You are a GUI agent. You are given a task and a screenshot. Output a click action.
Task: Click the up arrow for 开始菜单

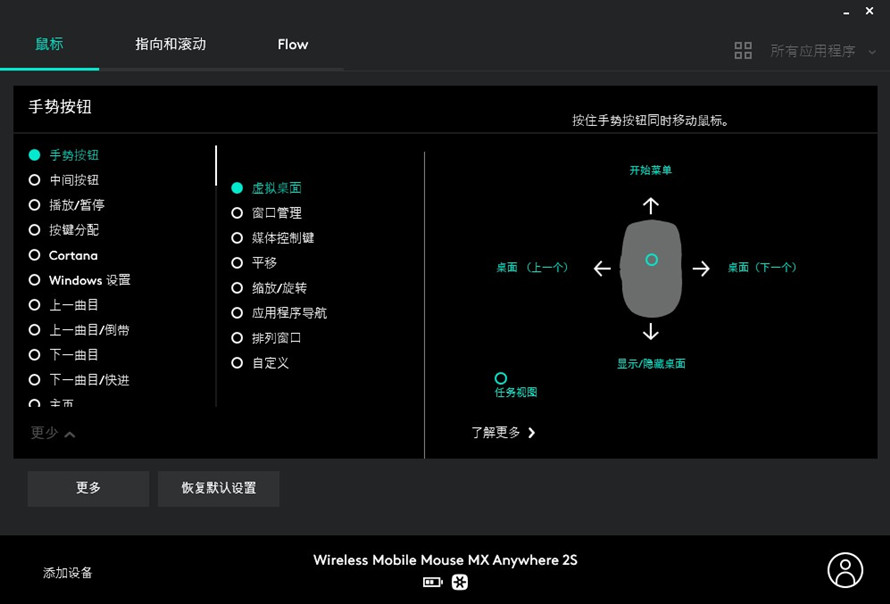tap(651, 206)
